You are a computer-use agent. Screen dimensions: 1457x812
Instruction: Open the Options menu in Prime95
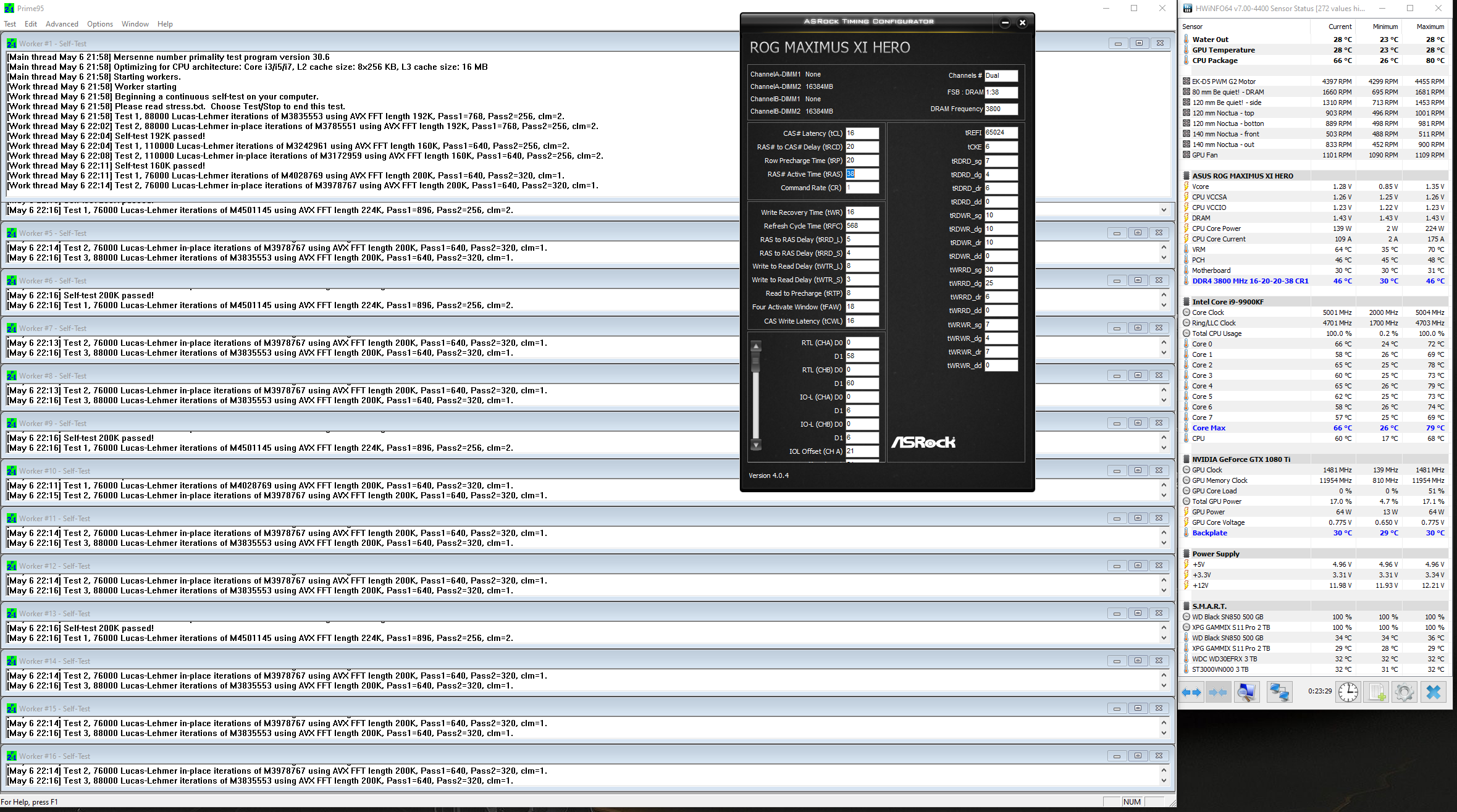tap(99, 24)
